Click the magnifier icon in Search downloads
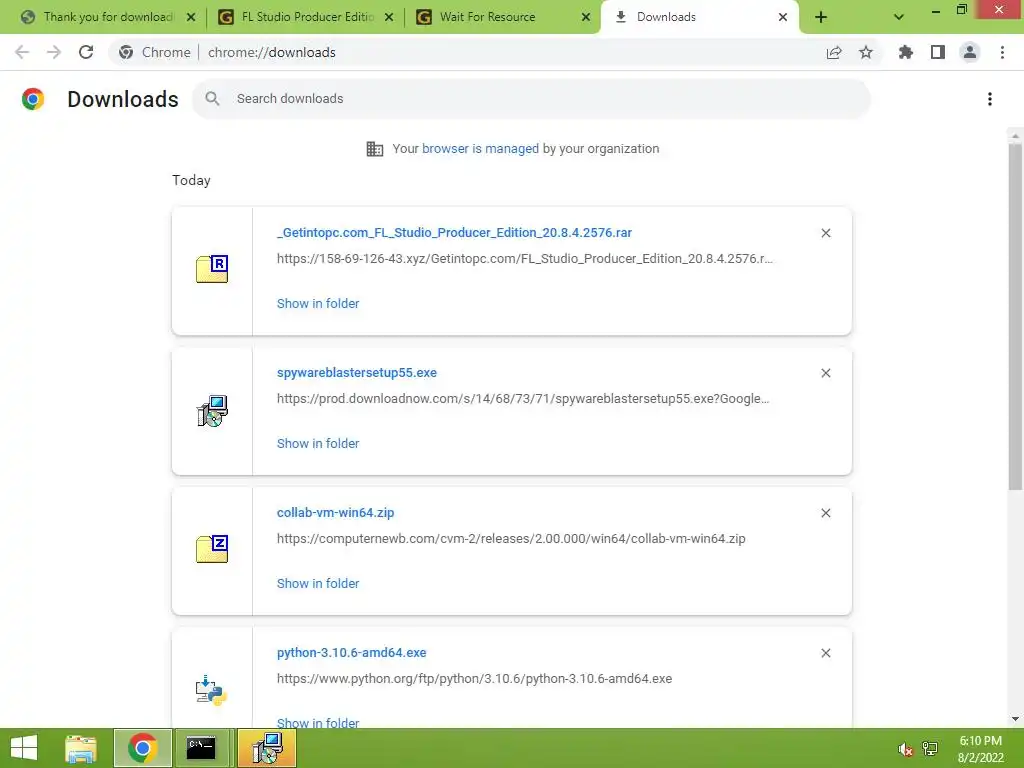Viewport: 1024px width, 768px height. tap(212, 99)
